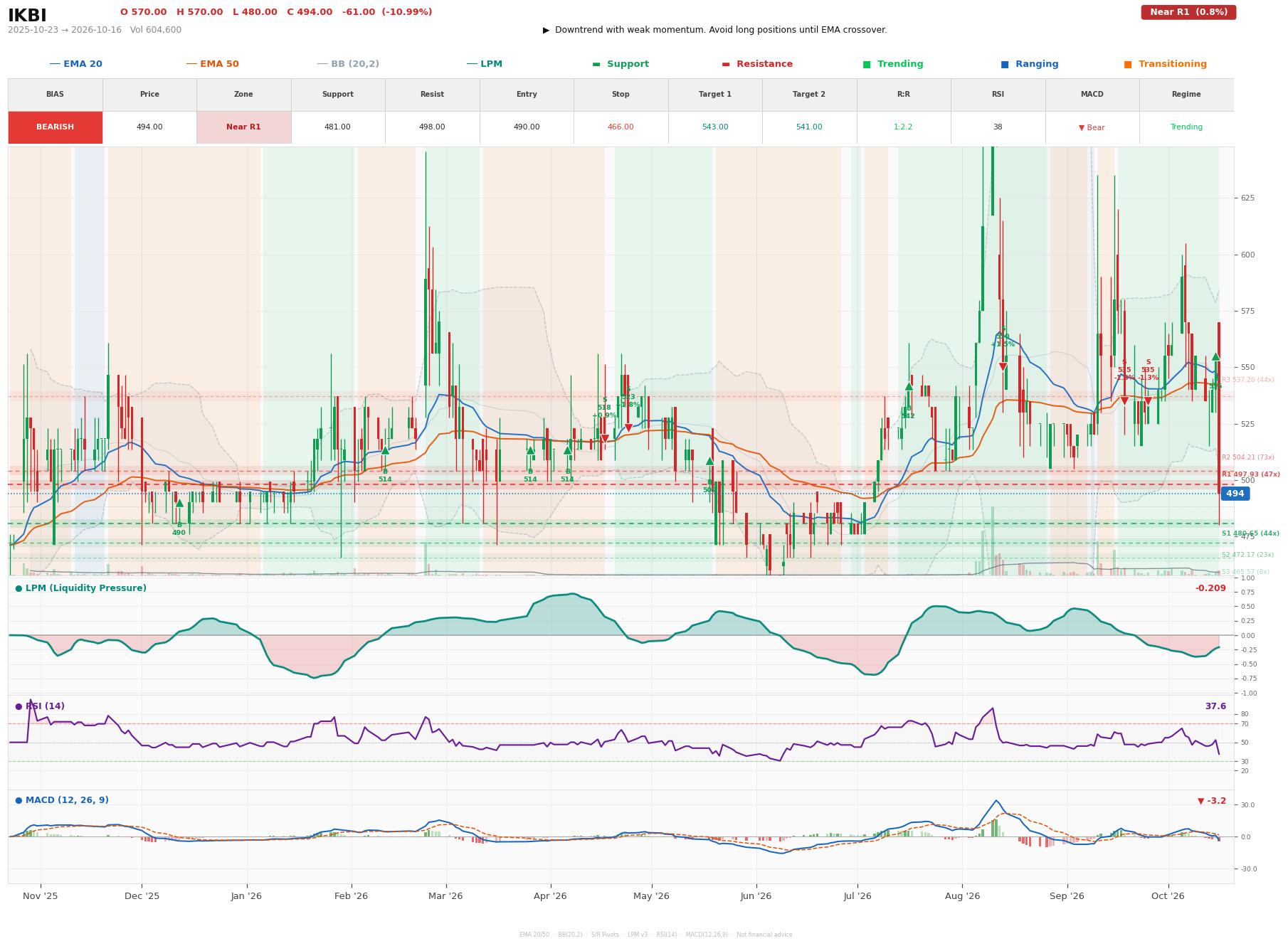Click the MACD (12, 26, 9) panel title
The width and height of the screenshot is (1288, 946).
pos(62,800)
